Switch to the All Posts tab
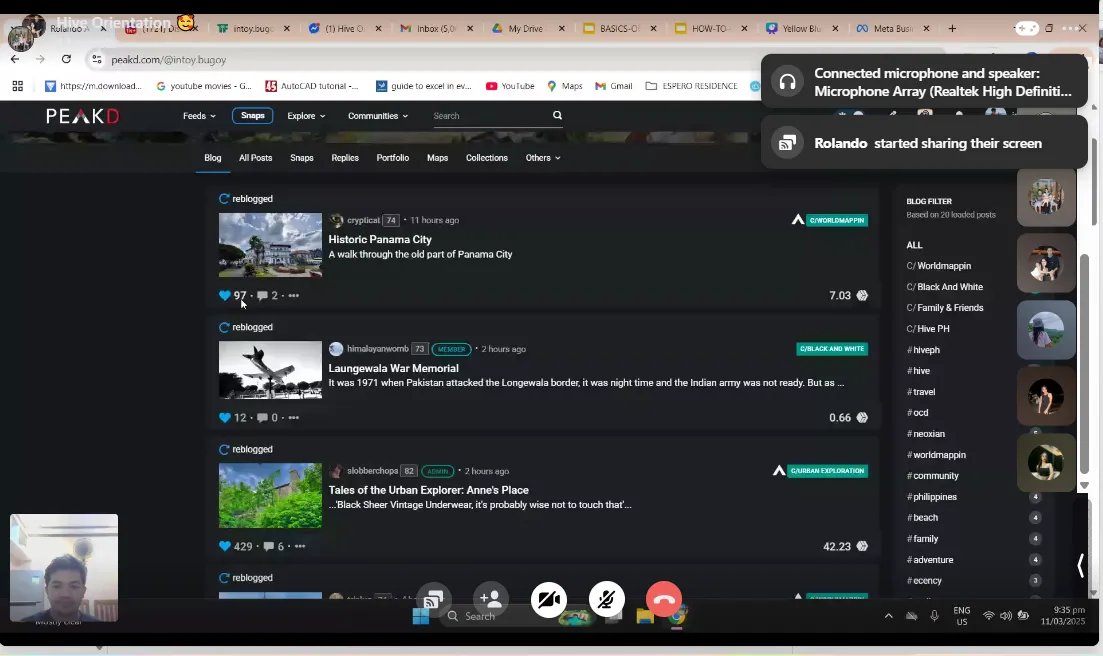1103x656 pixels. tap(255, 158)
